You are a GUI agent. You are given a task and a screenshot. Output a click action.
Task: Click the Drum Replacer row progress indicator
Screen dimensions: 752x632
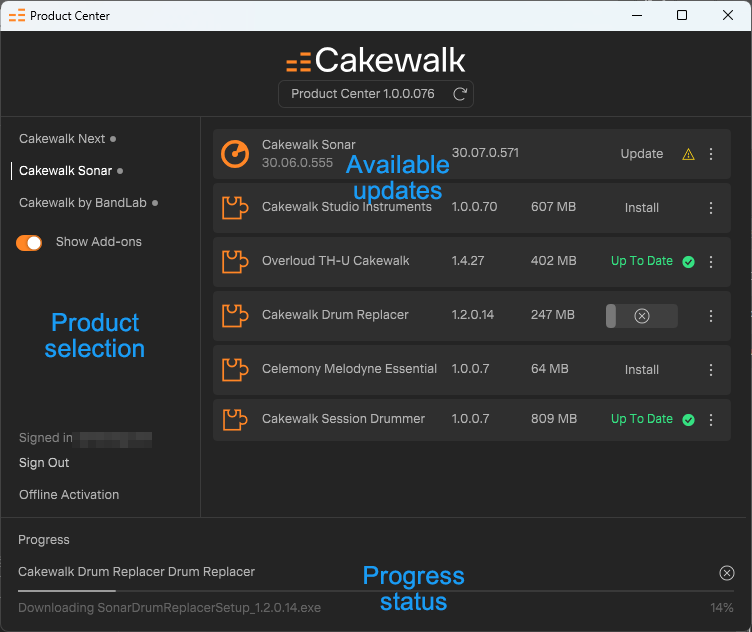pyautogui.click(x=642, y=316)
